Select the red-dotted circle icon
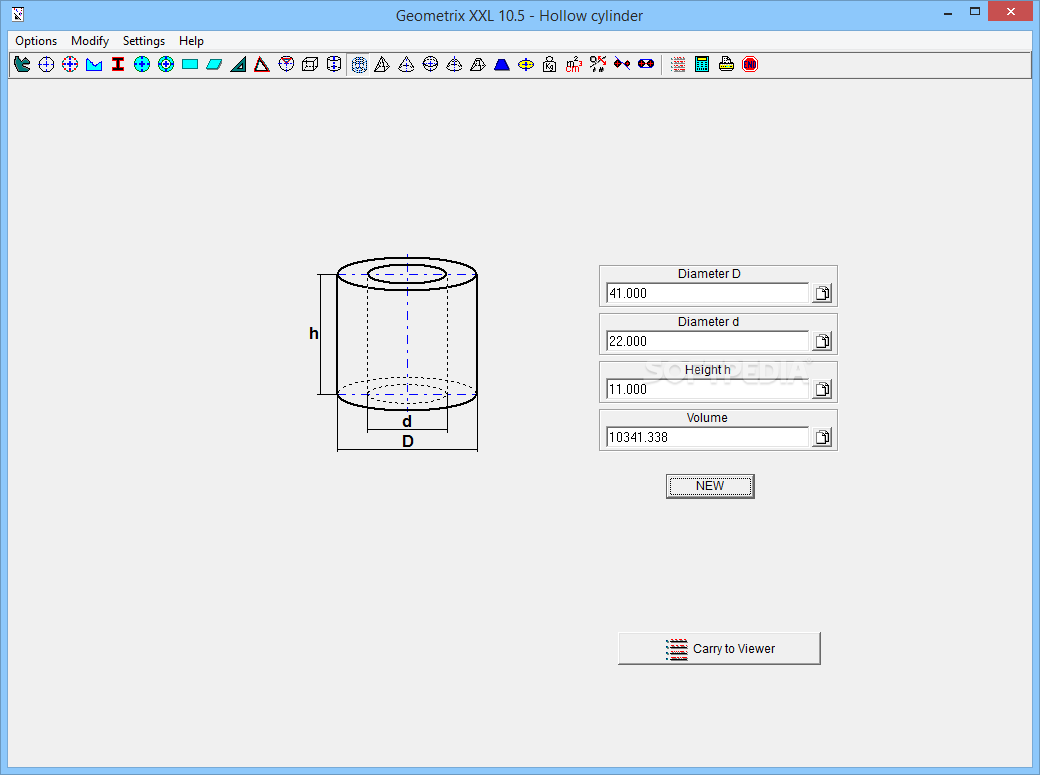Image resolution: width=1040 pixels, height=775 pixels. point(70,64)
